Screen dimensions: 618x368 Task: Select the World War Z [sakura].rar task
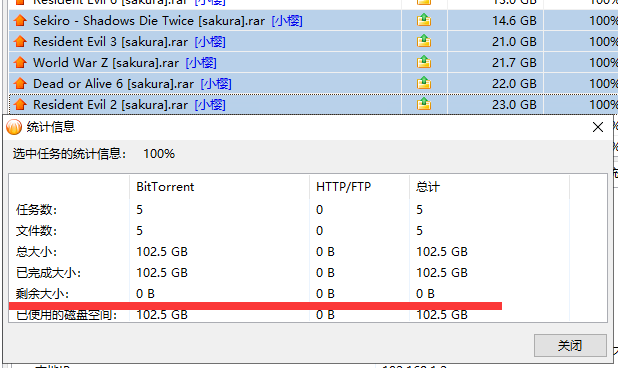pyautogui.click(x=205, y=62)
